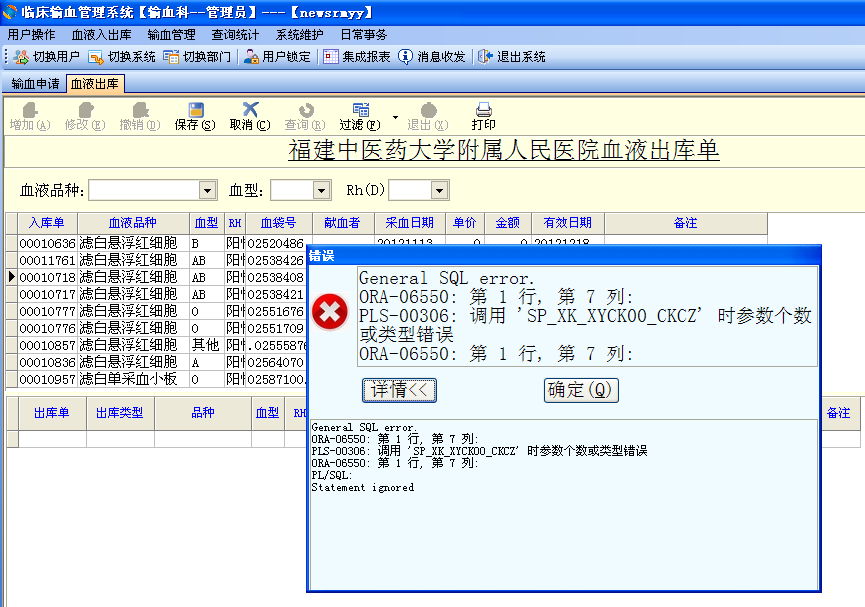This screenshot has height=607, width=865.
Task: Click the 切换系统 switch system icon
Action: [96, 57]
